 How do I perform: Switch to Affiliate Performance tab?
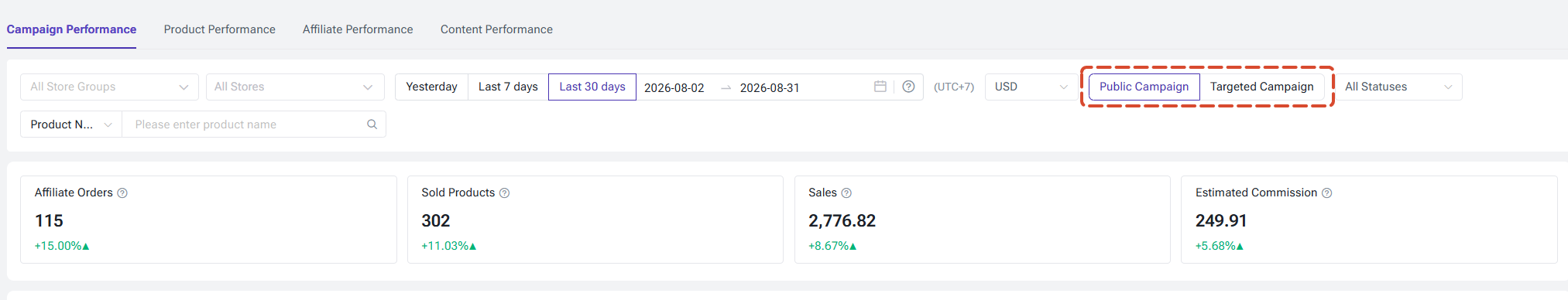[x=358, y=29]
